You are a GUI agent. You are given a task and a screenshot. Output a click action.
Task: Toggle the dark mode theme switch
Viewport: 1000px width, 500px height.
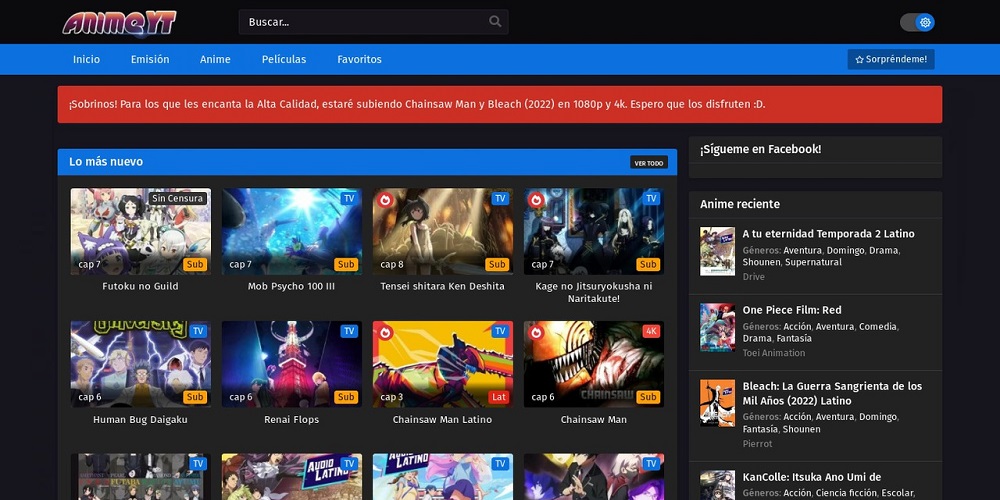917,22
